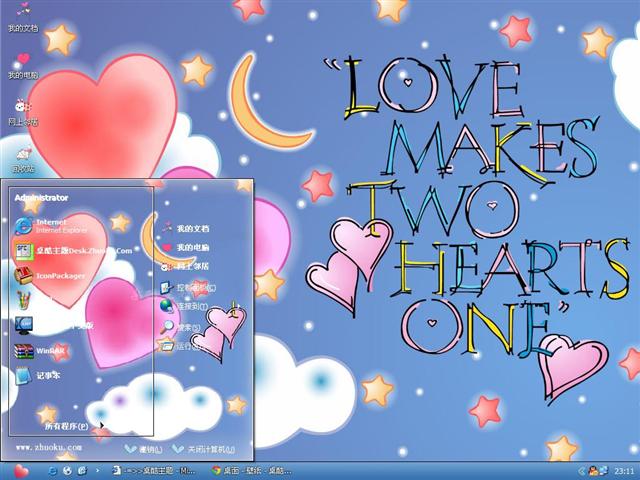Expand 连接到 connect-to submenu
Image resolution: width=640 pixels, height=480 pixels.
184,306
